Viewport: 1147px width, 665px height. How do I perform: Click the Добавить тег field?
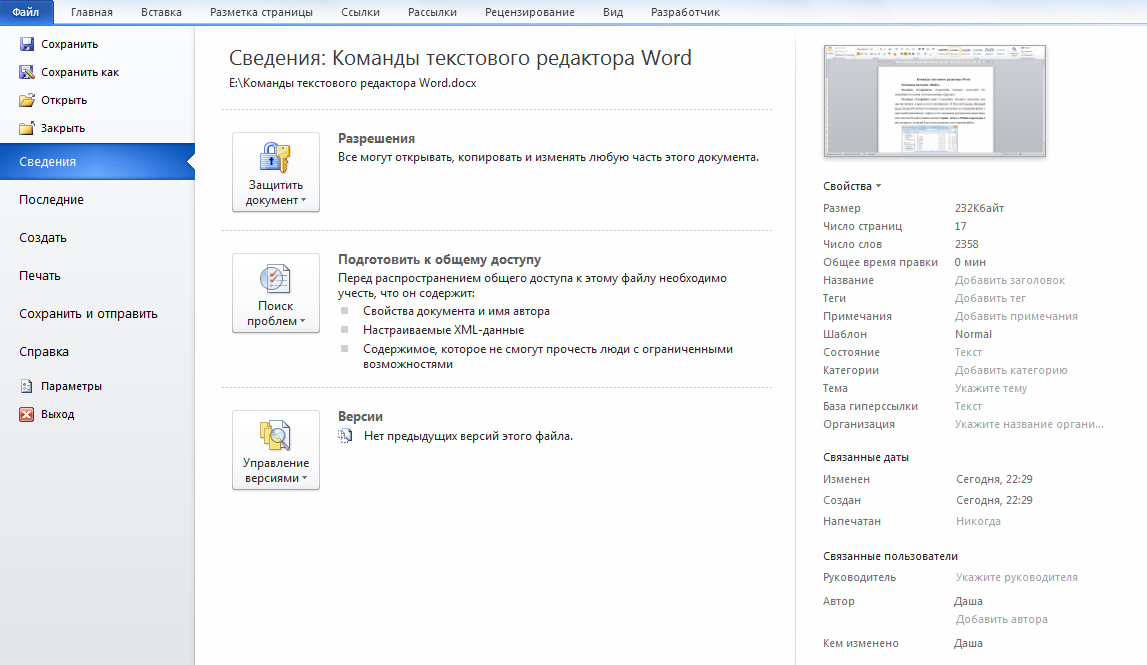(990, 298)
